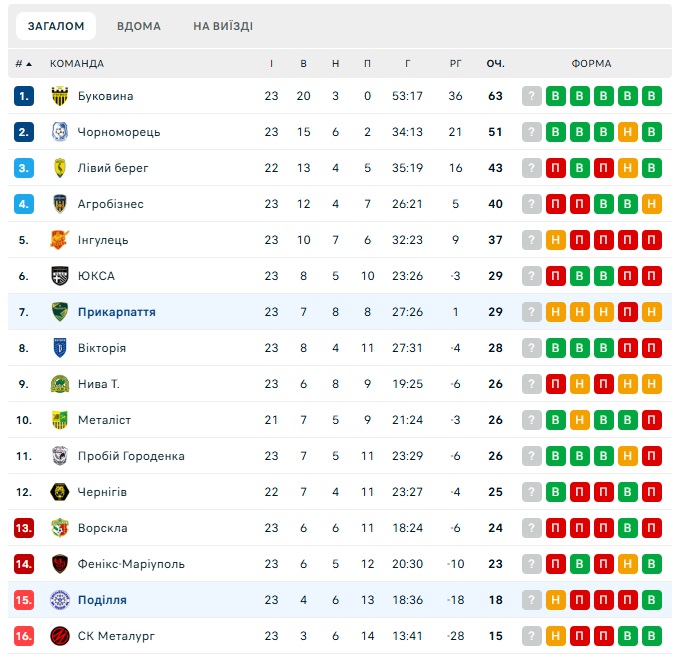
Task: Click the Буковина team crest icon
Action: click(59, 96)
